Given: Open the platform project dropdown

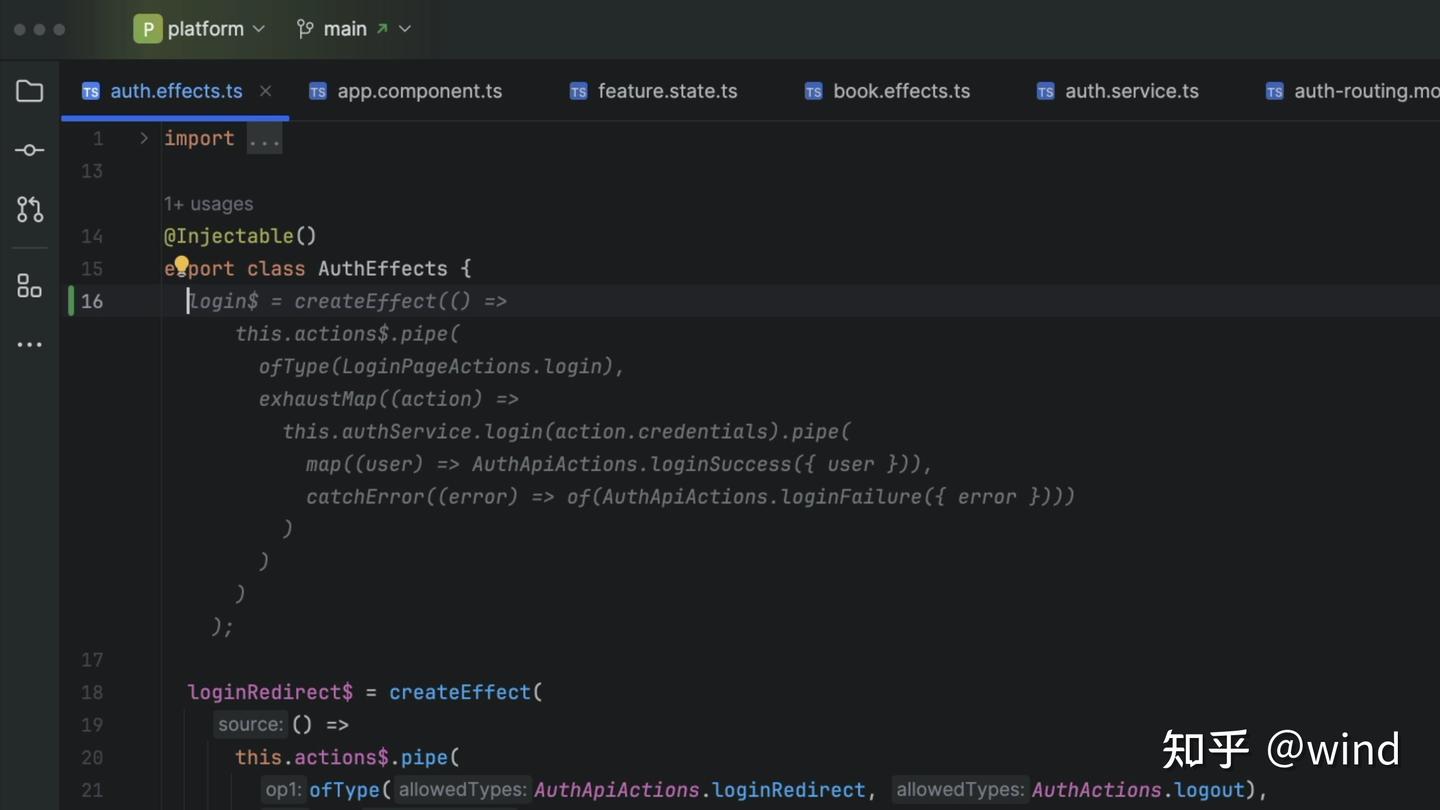Looking at the screenshot, I should pyautogui.click(x=259, y=29).
